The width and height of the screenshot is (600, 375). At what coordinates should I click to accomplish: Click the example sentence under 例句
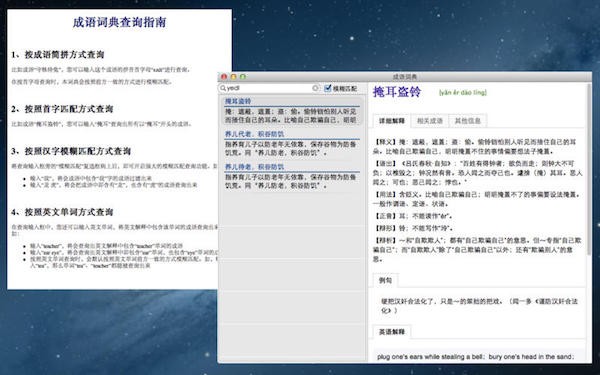[479, 306]
